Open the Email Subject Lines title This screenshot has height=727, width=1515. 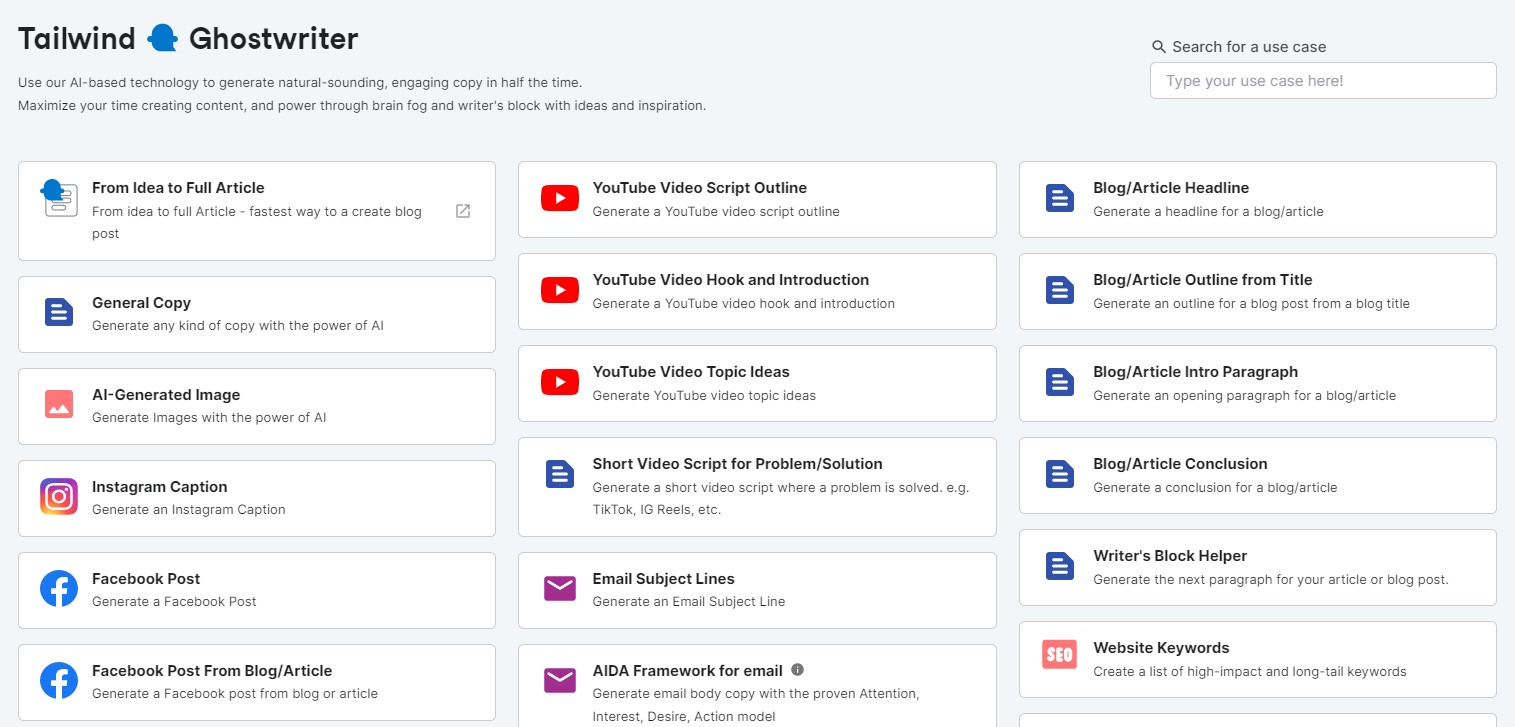(664, 579)
